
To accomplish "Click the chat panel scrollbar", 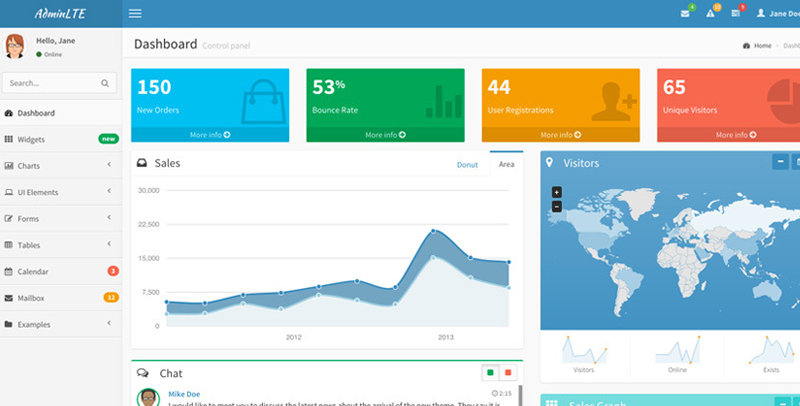I will (x=520, y=396).
